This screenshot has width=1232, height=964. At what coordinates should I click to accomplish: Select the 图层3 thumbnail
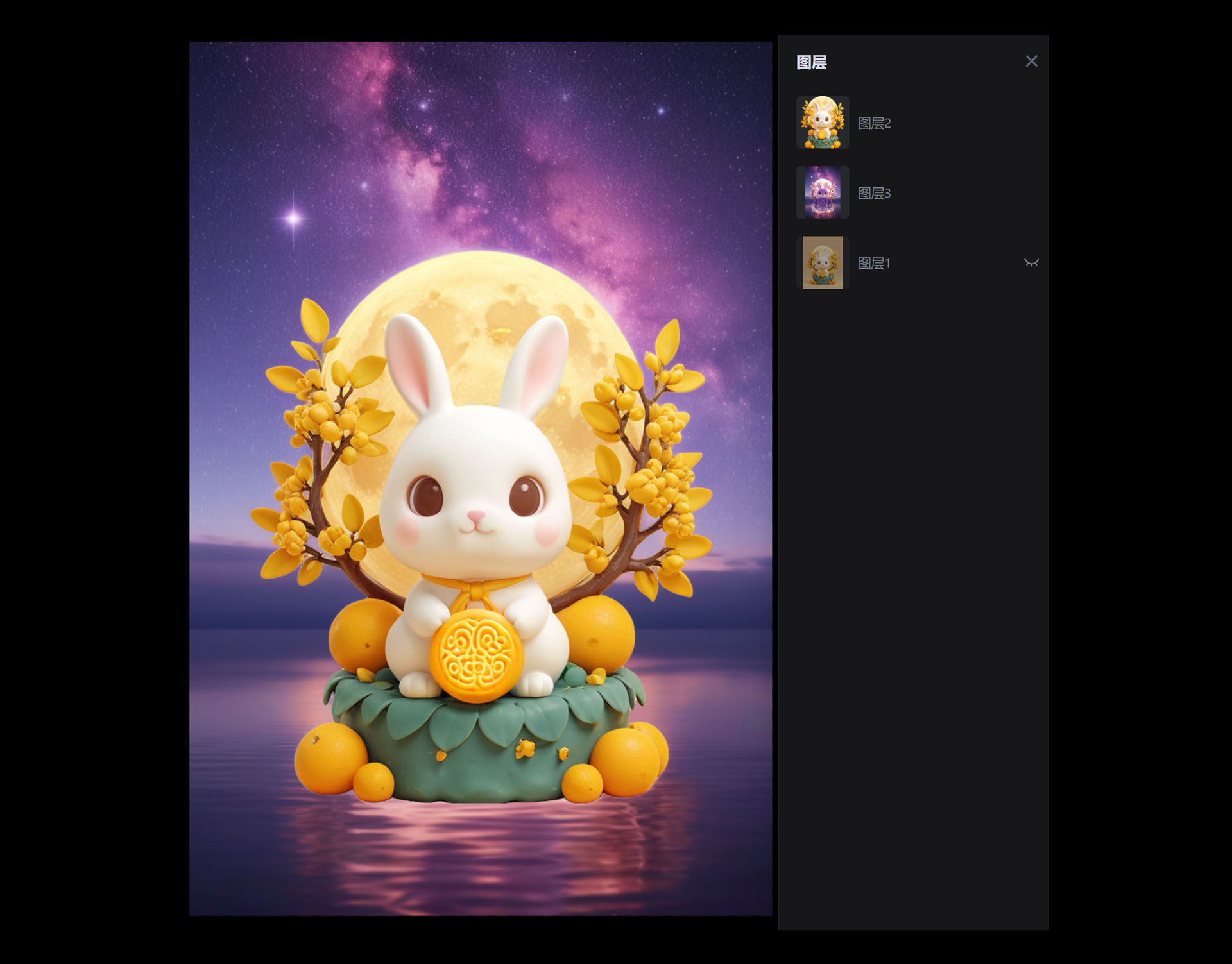click(823, 192)
